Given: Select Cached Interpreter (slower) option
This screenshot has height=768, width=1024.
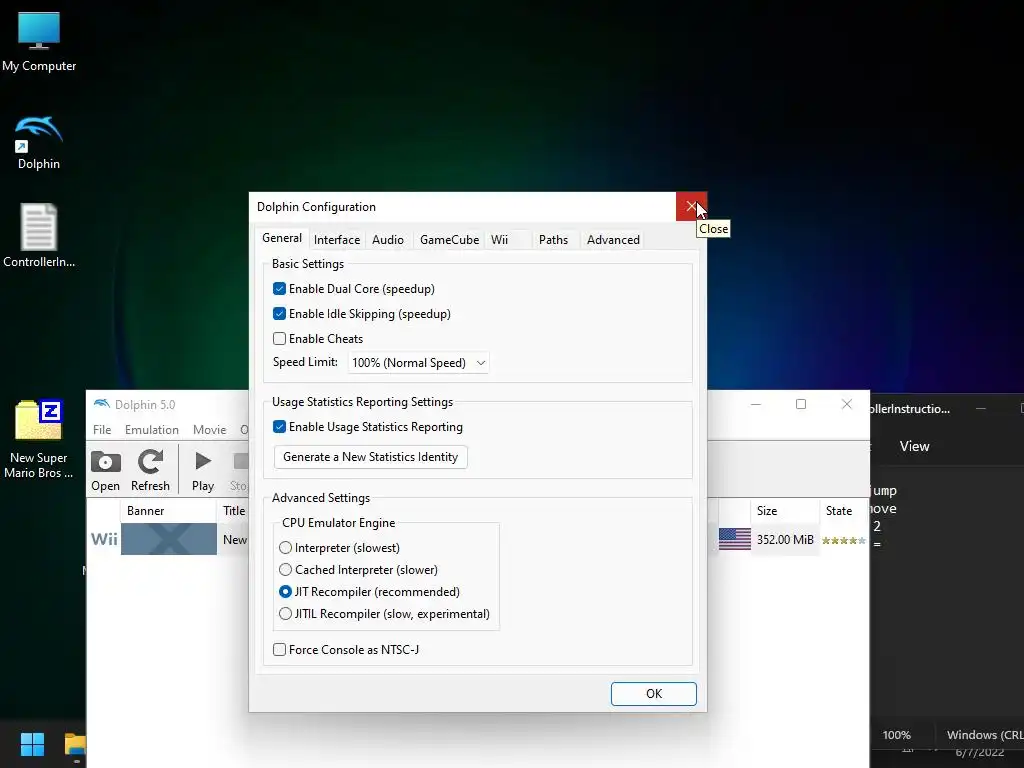Looking at the screenshot, I should (x=285, y=569).
